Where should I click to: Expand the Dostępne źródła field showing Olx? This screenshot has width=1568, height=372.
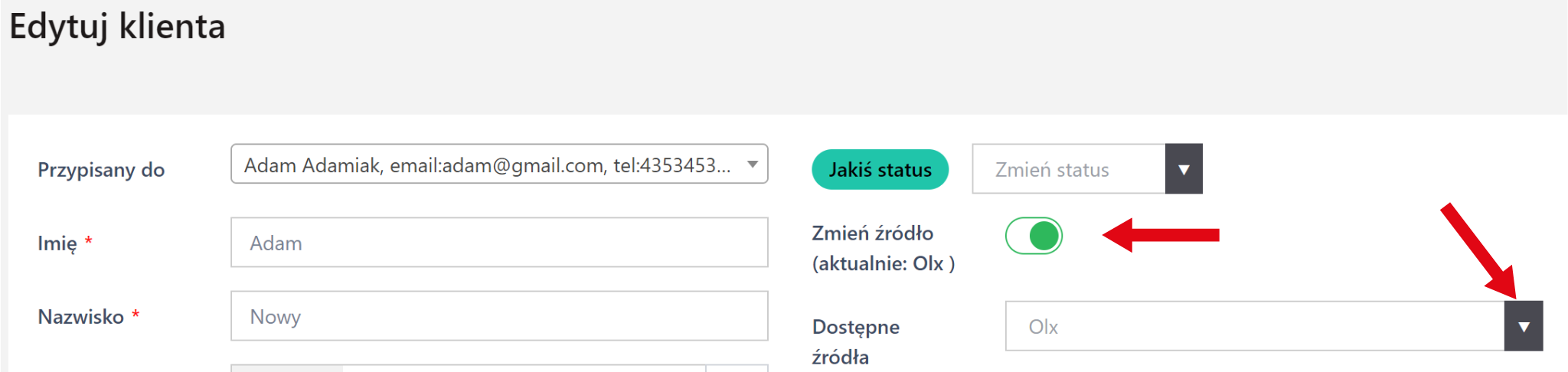click(1254, 327)
